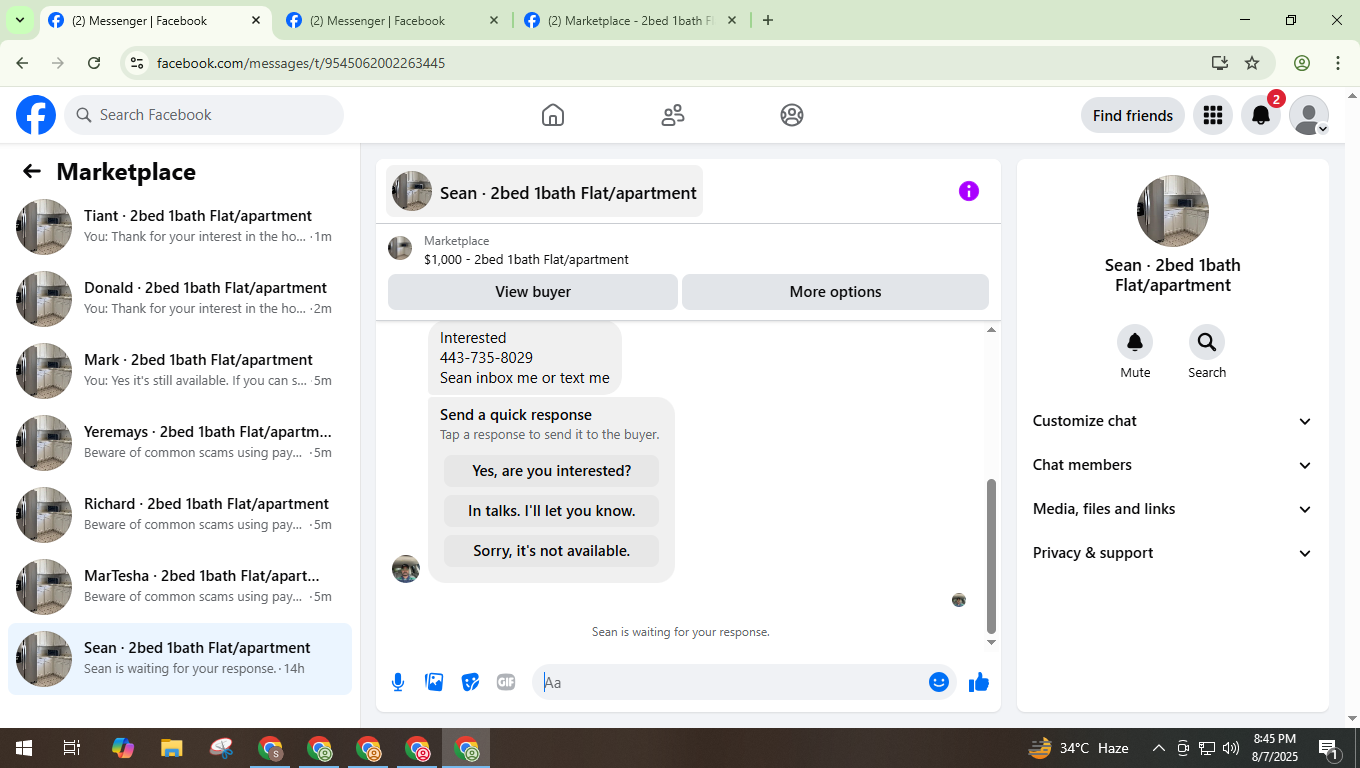
Task: Choose a GIF icon
Action: coord(506,682)
